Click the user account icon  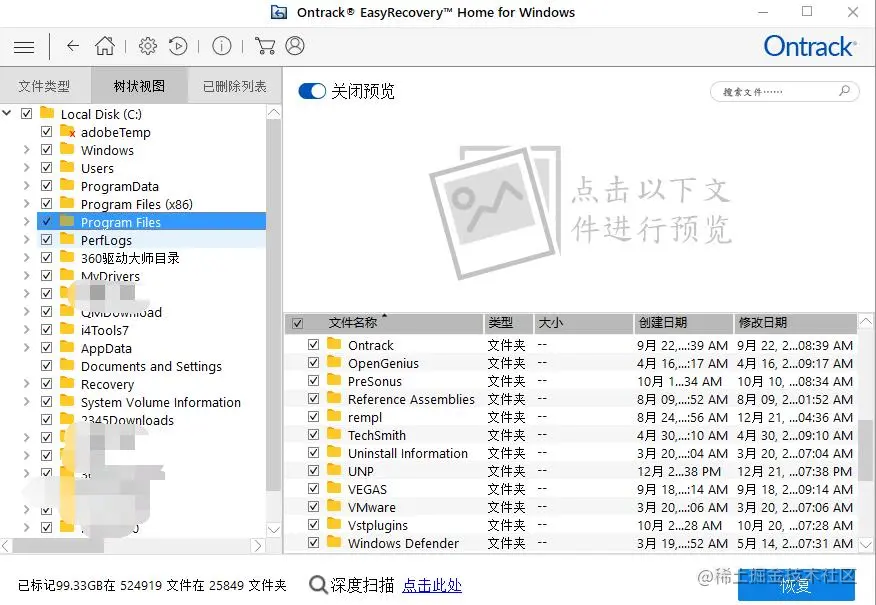coord(295,46)
